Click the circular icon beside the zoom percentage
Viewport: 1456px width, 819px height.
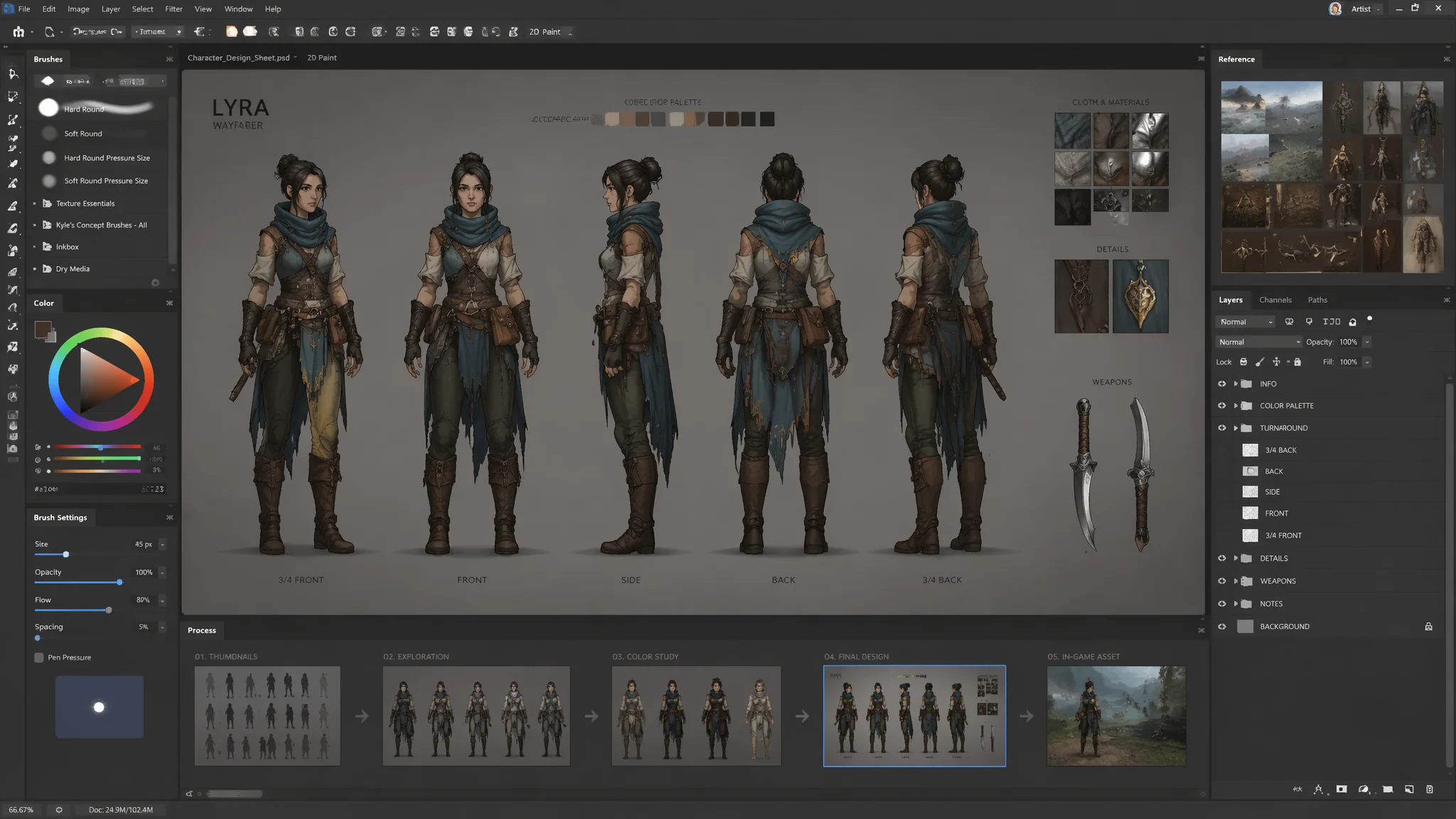59,810
